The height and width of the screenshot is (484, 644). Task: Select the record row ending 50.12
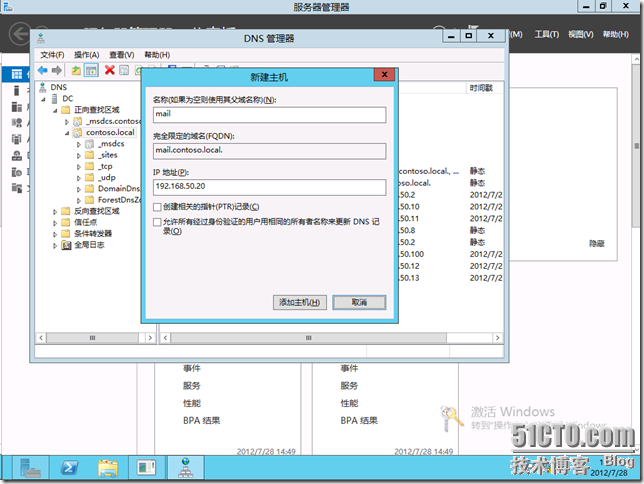click(x=450, y=266)
